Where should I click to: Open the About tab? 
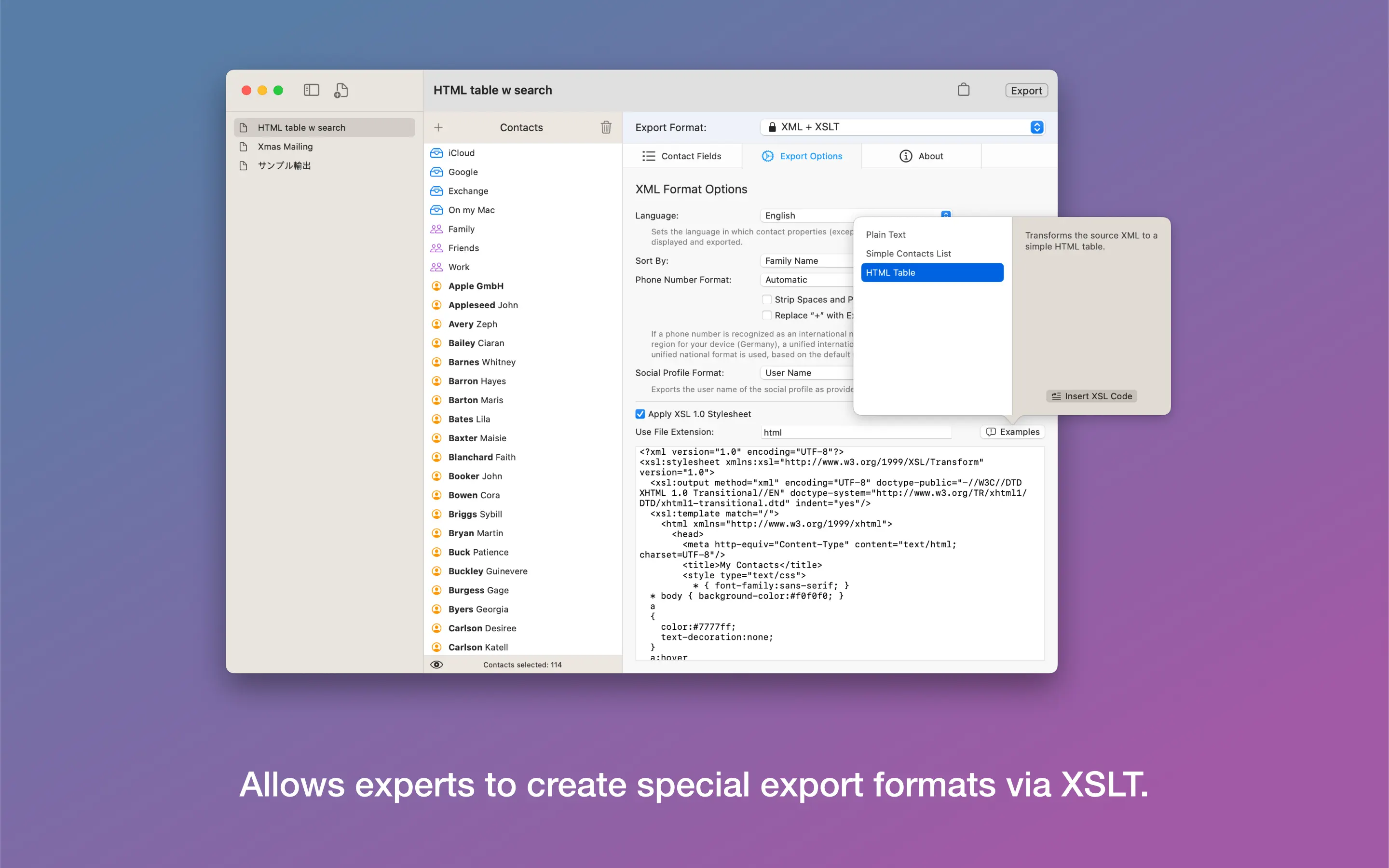(921, 156)
